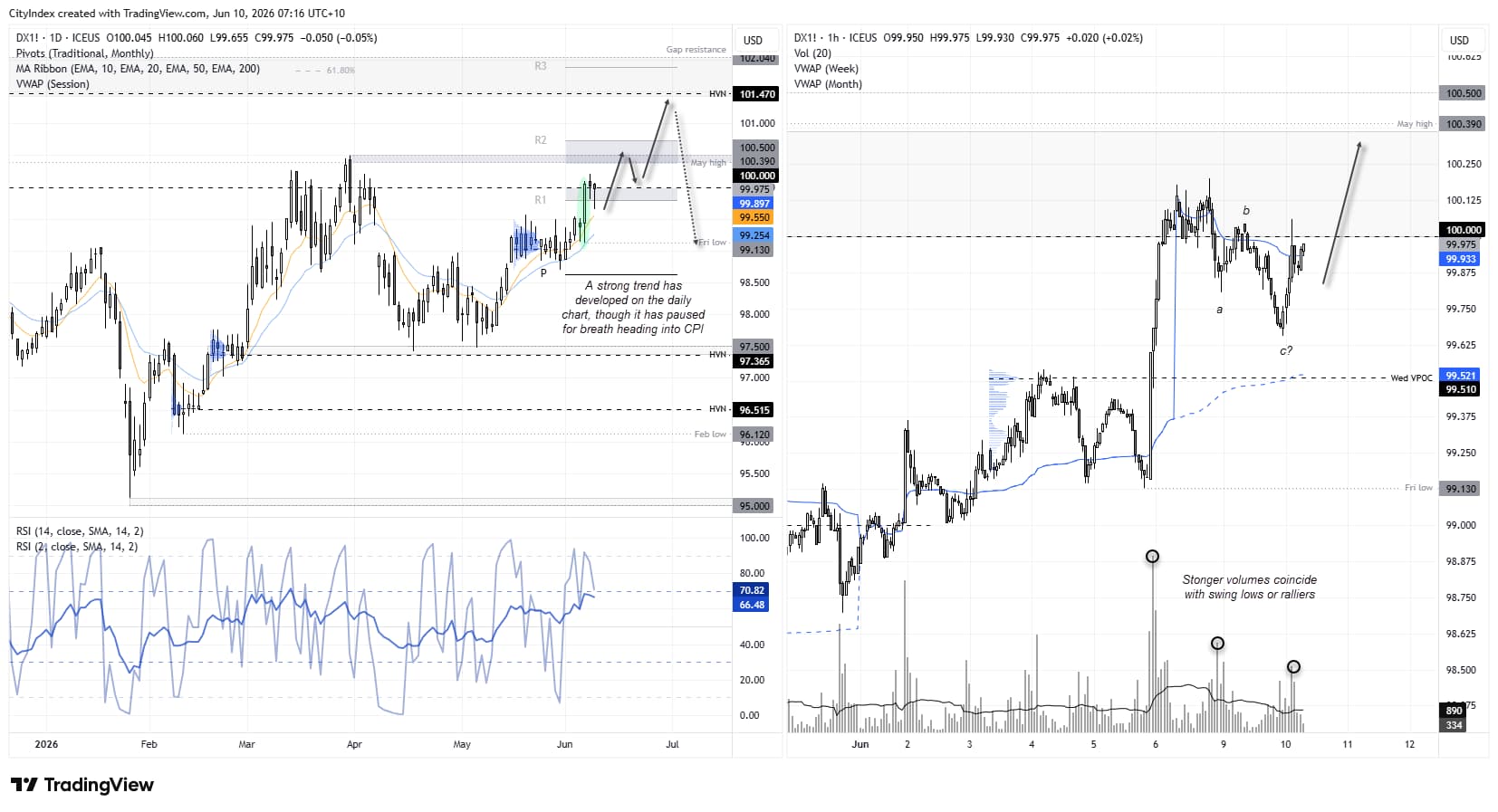Click the RSI (2, close, SMA, 14, 2) legend

coord(77,547)
